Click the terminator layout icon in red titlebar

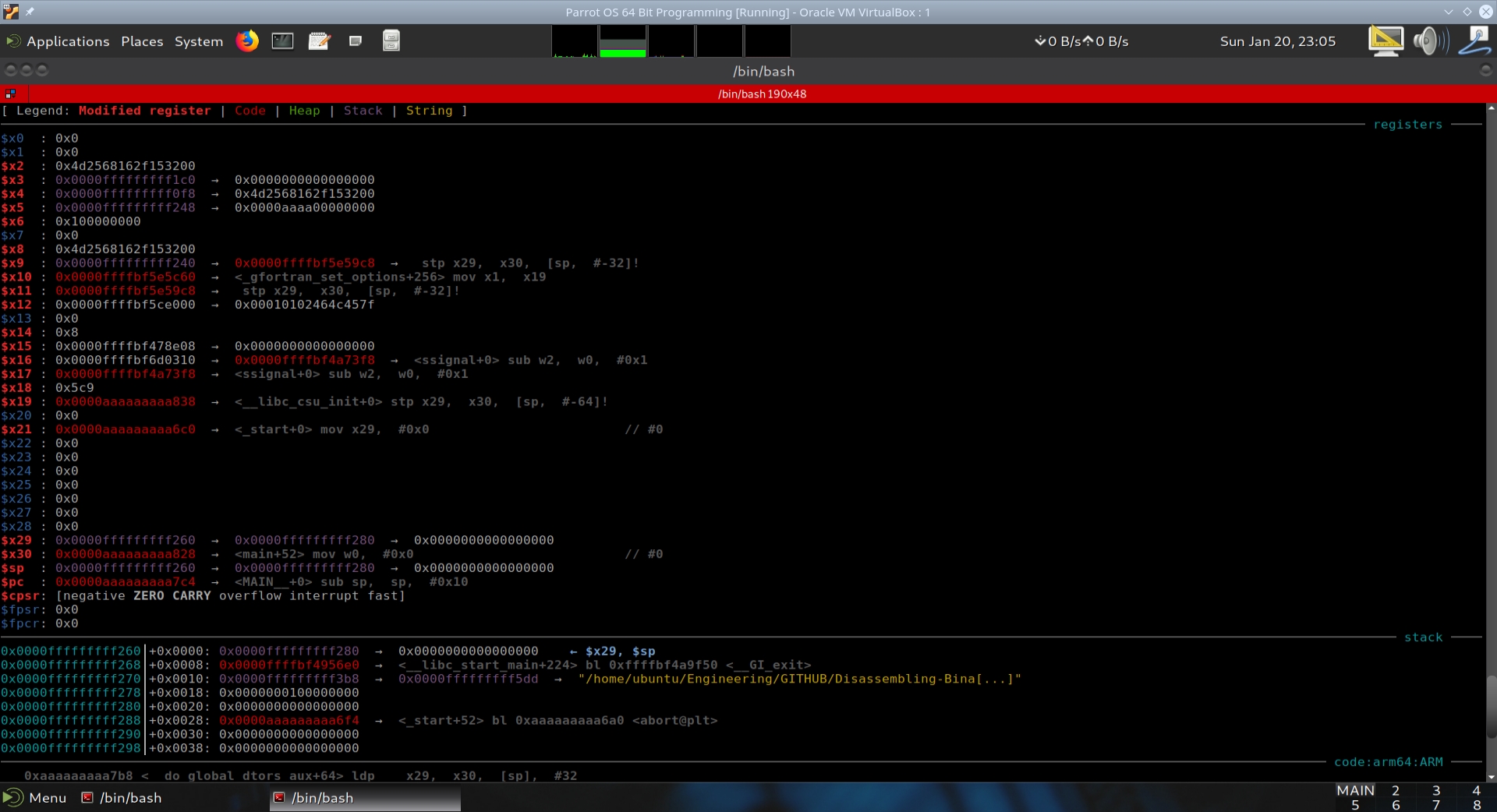(x=10, y=94)
